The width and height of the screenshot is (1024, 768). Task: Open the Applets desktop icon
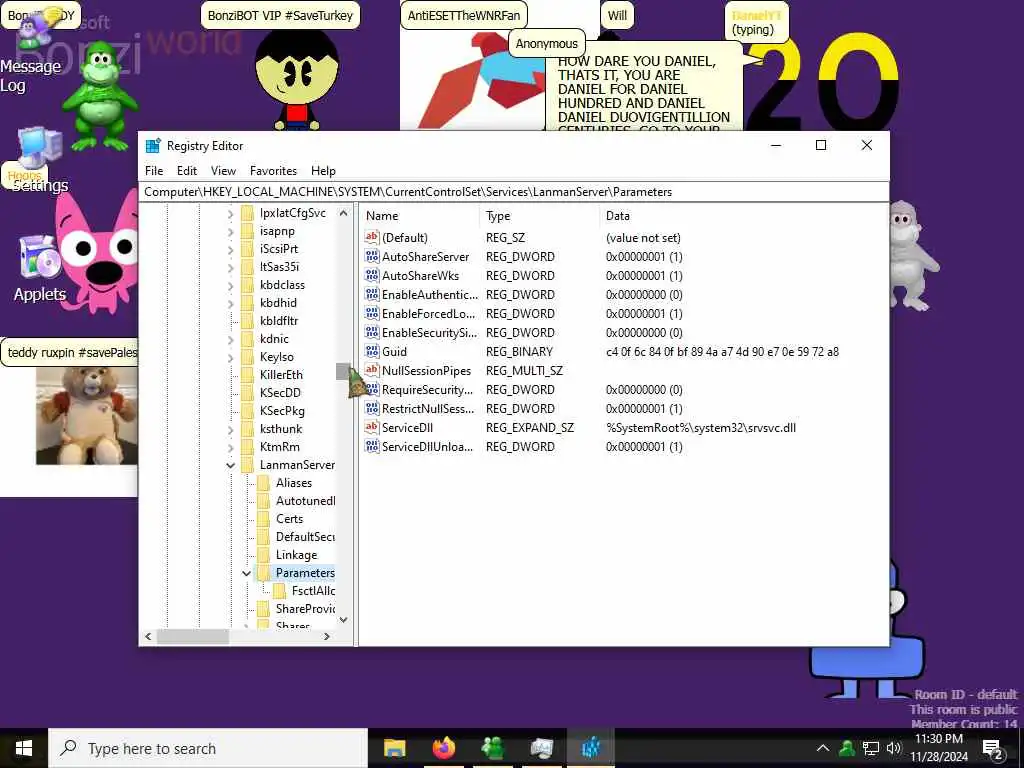[x=40, y=268]
